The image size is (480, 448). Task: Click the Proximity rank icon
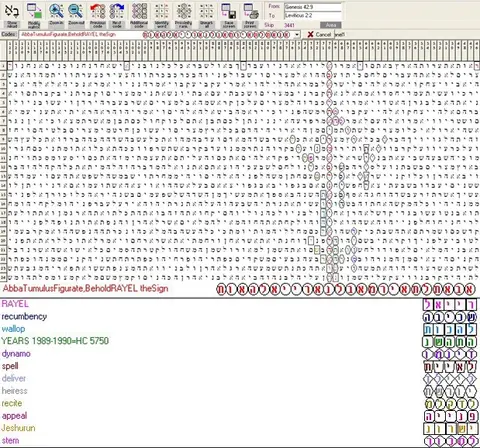coord(184,15)
